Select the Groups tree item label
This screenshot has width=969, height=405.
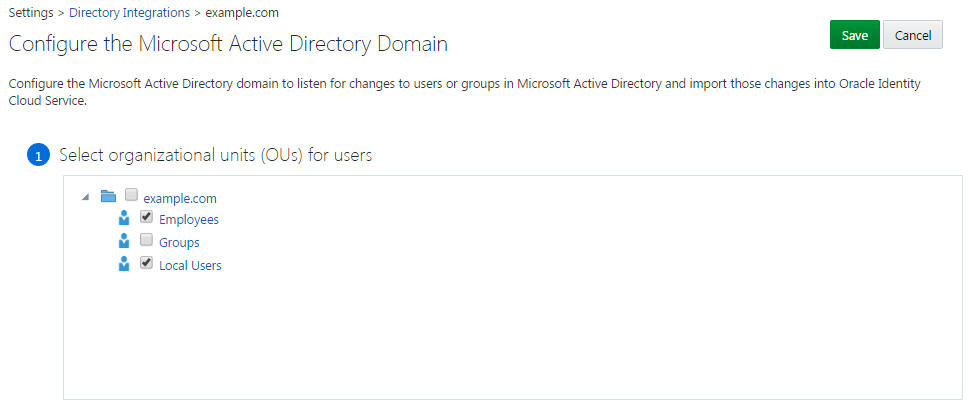[179, 243]
